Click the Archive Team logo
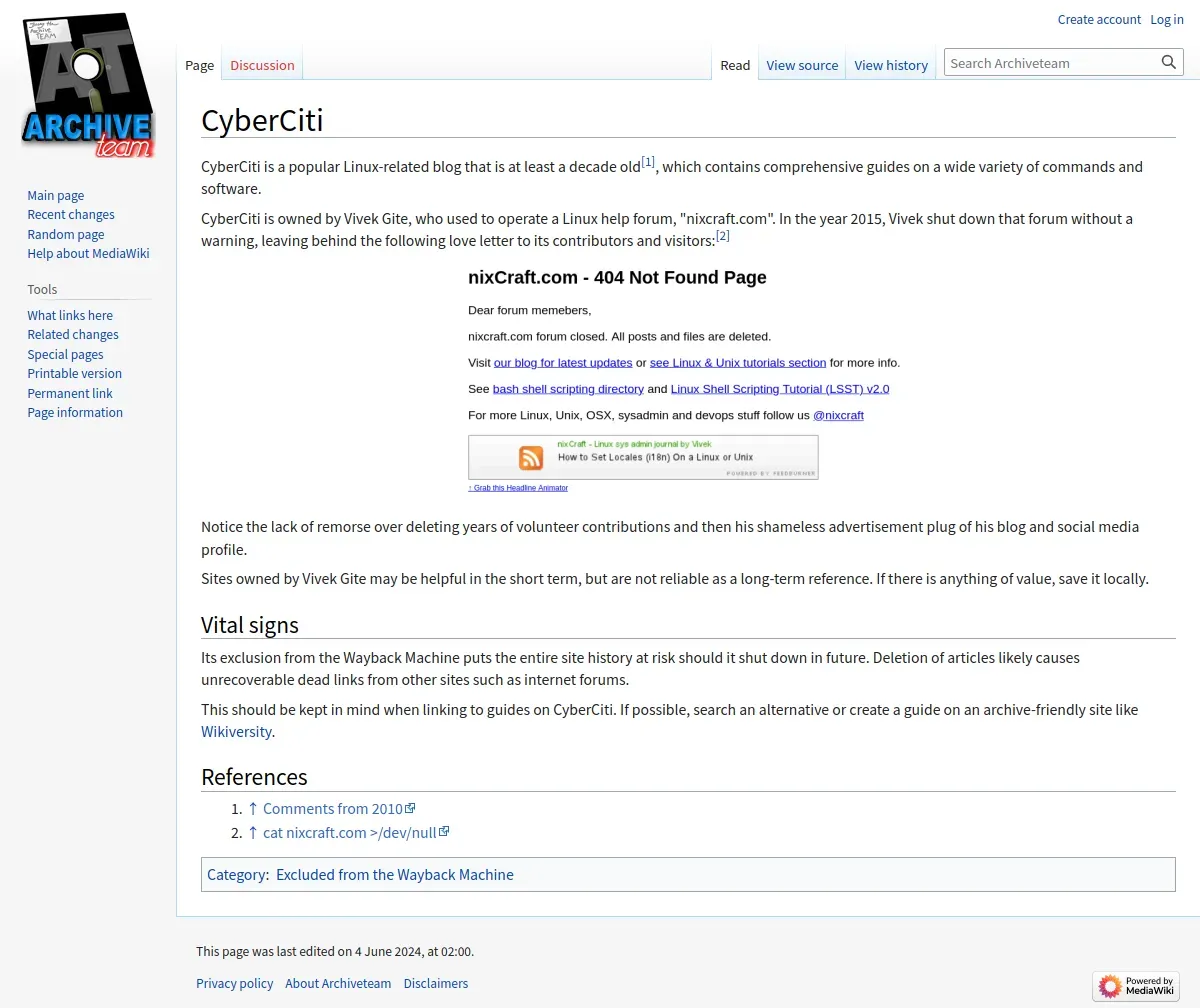The height and width of the screenshot is (1008, 1200). (88, 86)
